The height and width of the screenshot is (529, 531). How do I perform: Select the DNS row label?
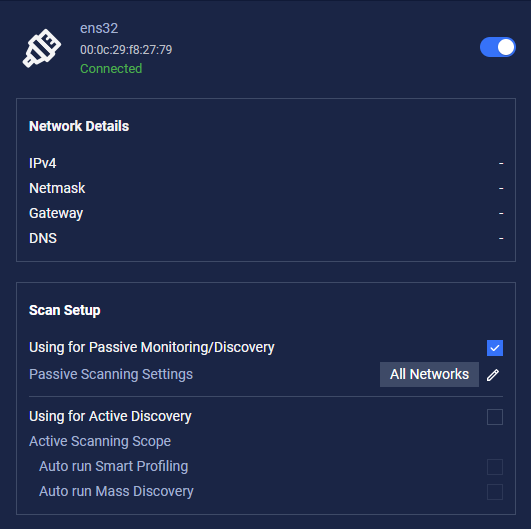point(43,238)
